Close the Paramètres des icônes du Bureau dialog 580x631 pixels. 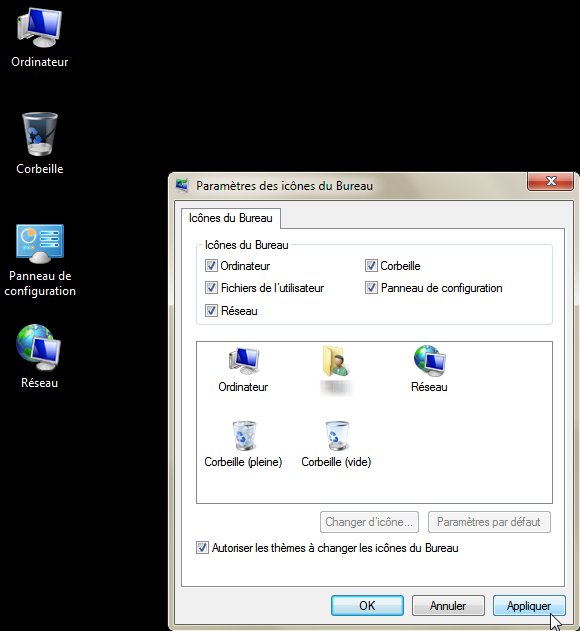click(x=550, y=181)
